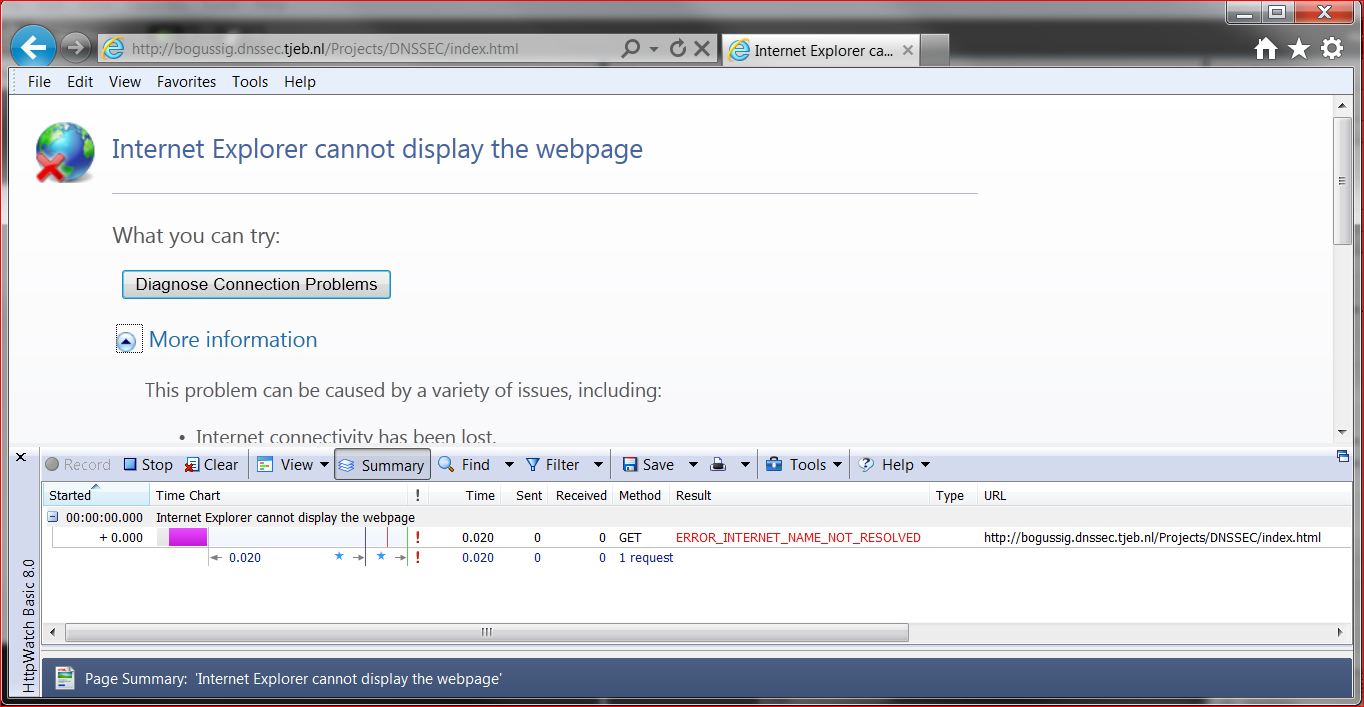The image size is (1364, 707).
Task: Open the Tools menu in menu bar
Action: click(x=250, y=82)
